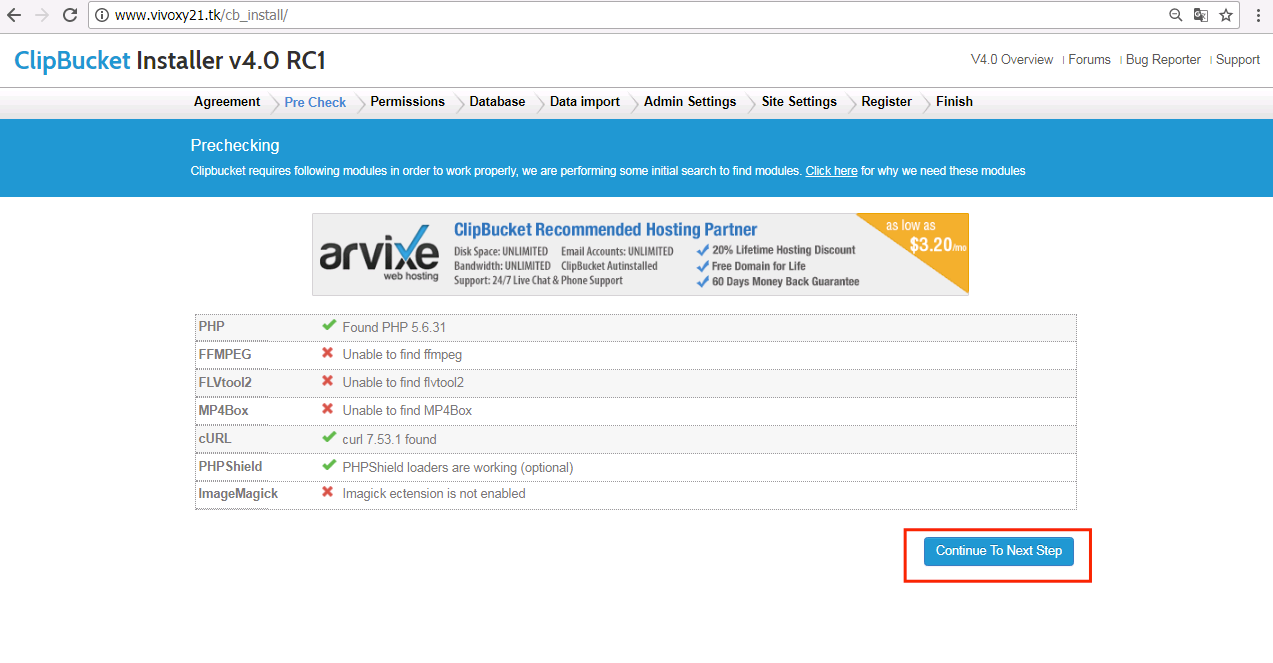Click the PHP row label
This screenshot has height=663, width=1273.
(x=213, y=327)
